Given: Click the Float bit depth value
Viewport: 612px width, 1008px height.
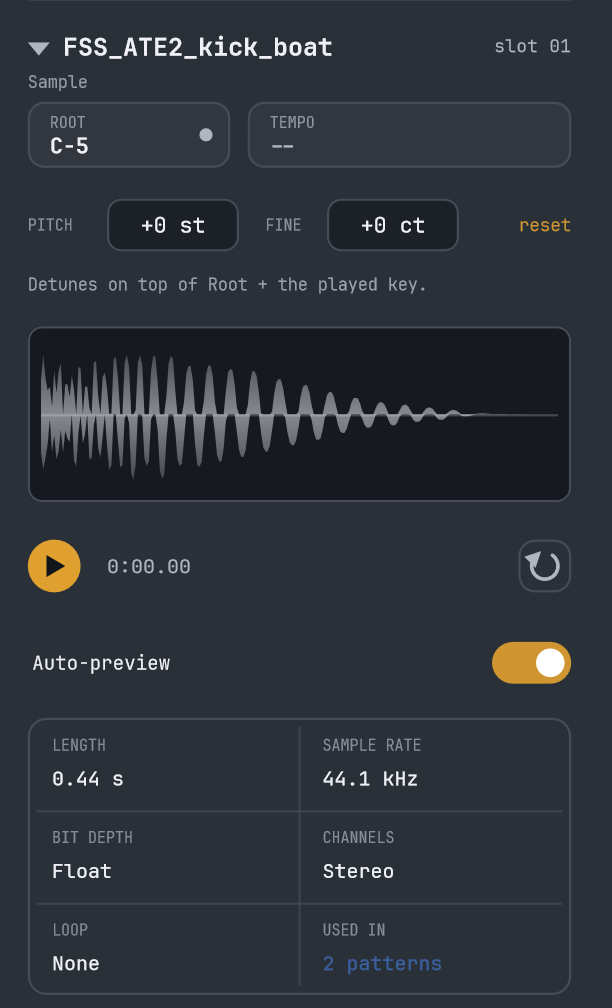Looking at the screenshot, I should (x=82, y=872).
